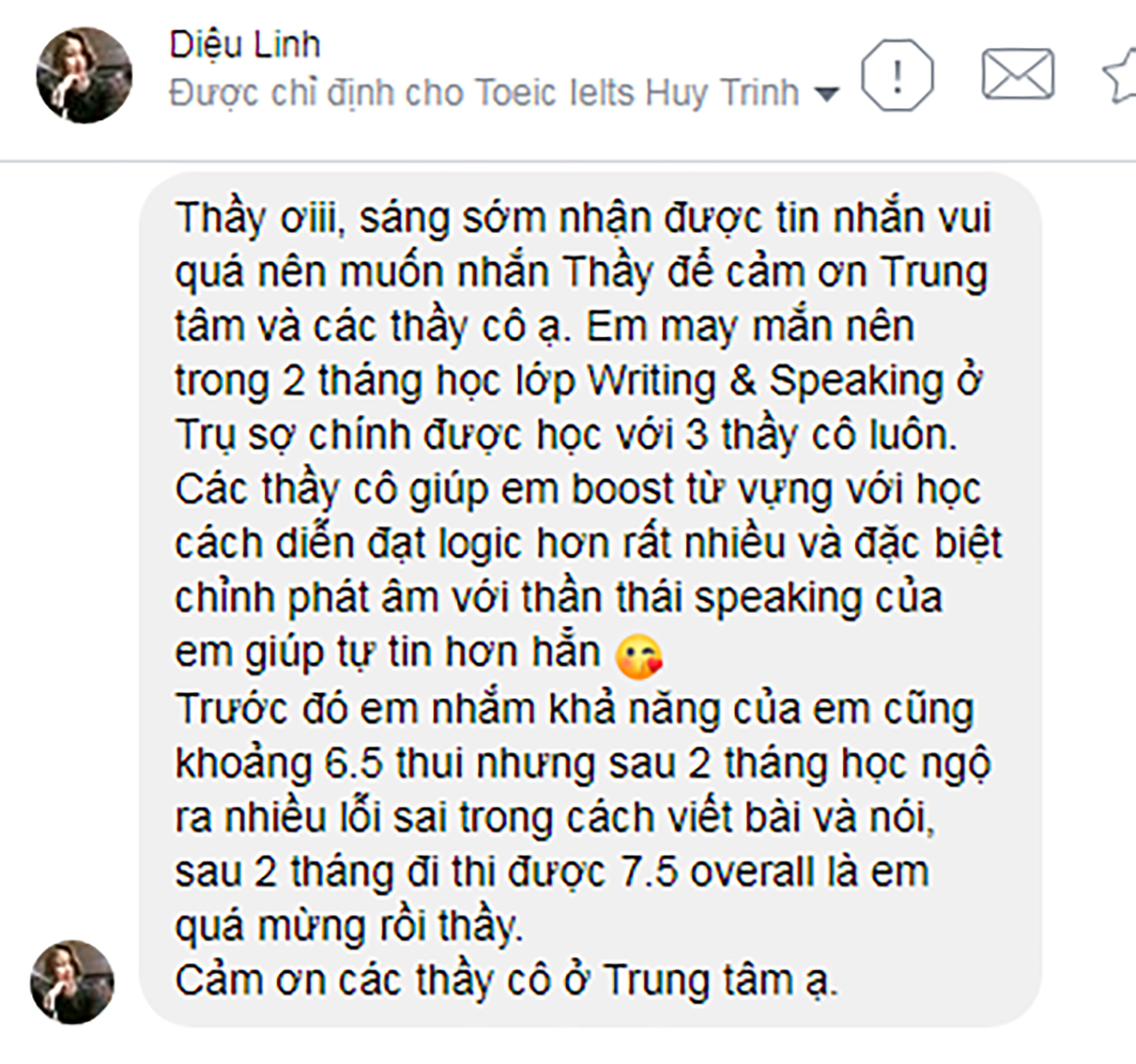This screenshot has width=1136, height=1064.
Task: Click the octagon exclamation spam icon
Action: (897, 75)
